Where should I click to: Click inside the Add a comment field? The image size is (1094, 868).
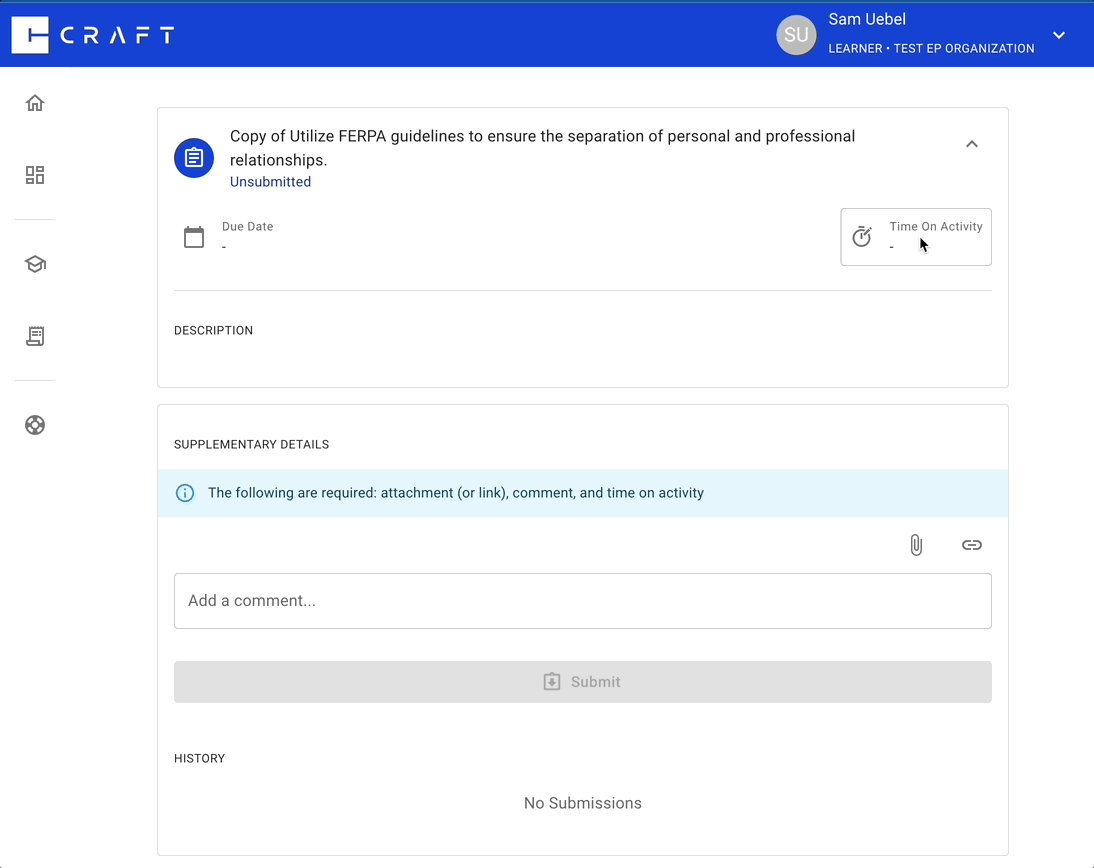pos(583,600)
